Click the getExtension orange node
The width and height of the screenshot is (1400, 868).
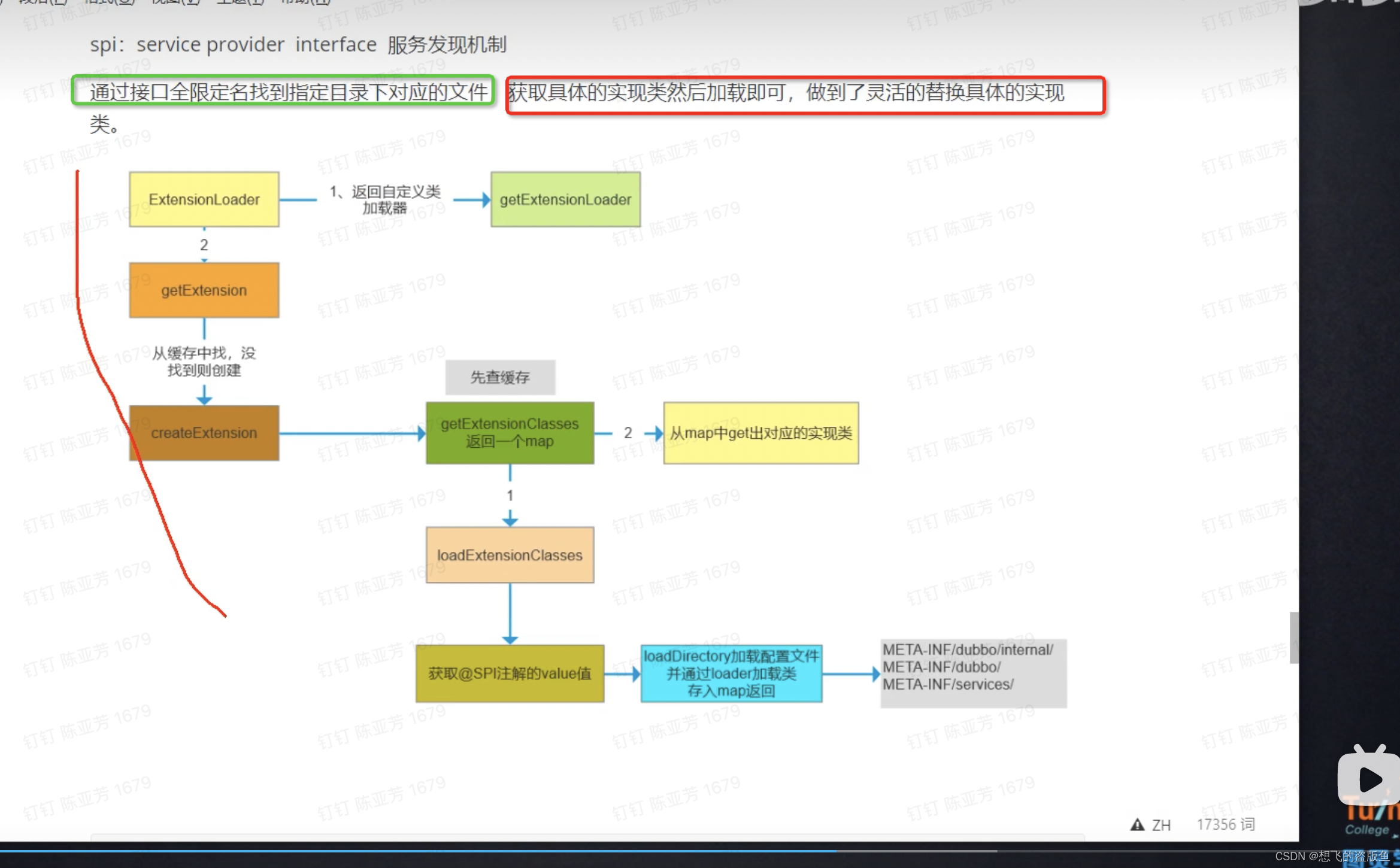coord(204,290)
